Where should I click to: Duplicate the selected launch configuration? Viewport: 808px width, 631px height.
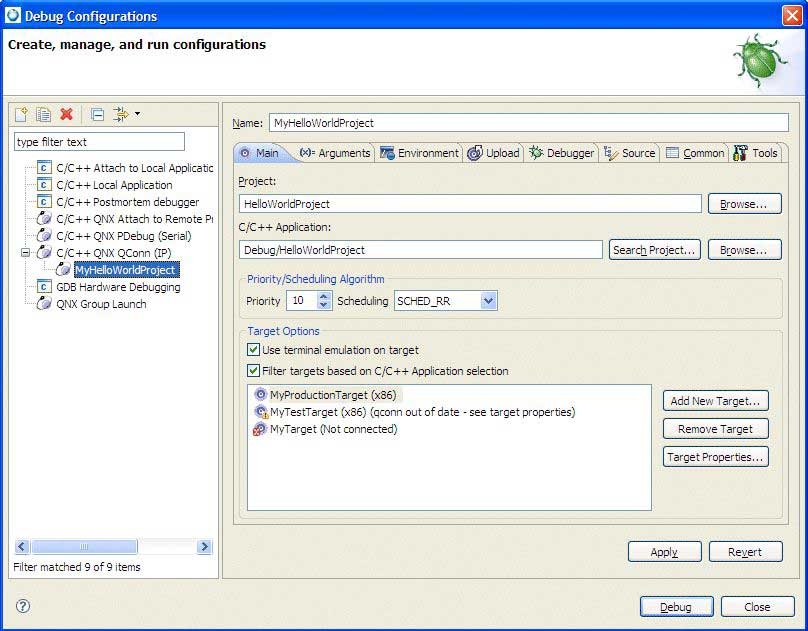pyautogui.click(x=42, y=113)
